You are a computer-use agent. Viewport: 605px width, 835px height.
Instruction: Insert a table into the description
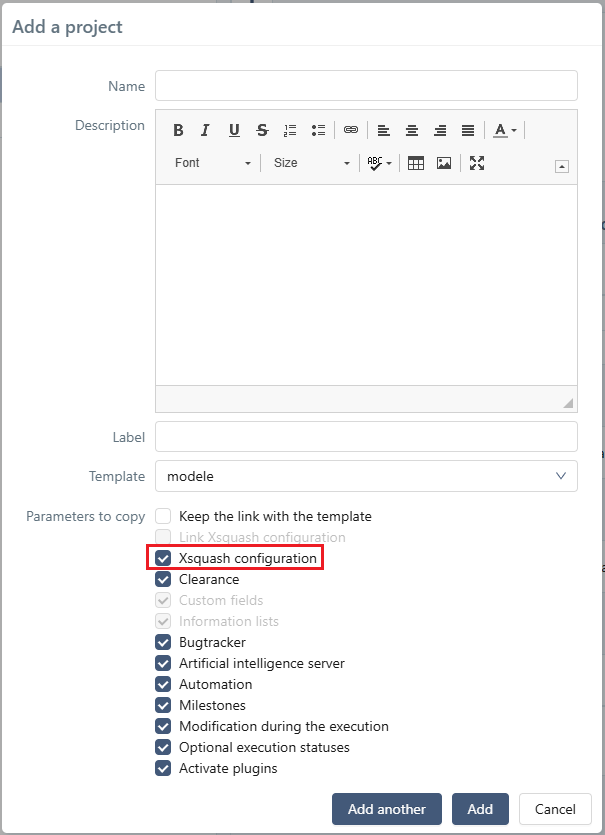click(416, 163)
